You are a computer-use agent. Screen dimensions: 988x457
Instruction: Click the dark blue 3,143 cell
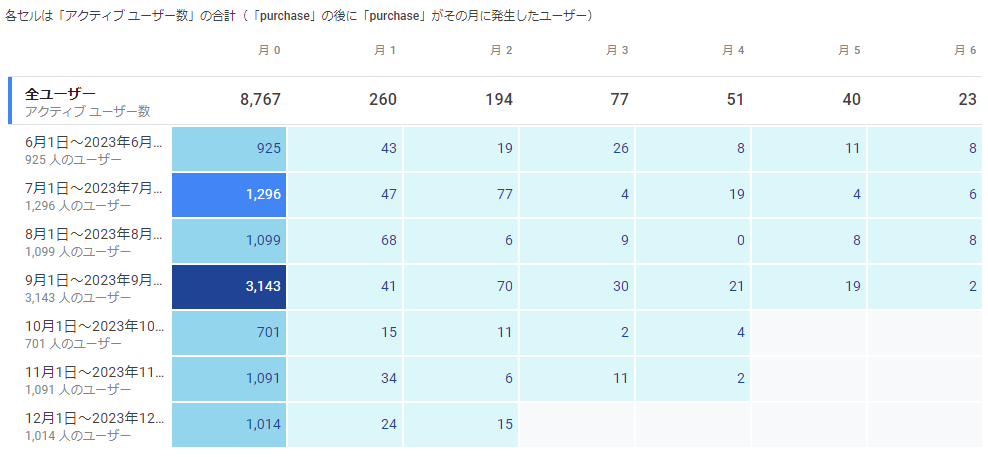coord(230,287)
